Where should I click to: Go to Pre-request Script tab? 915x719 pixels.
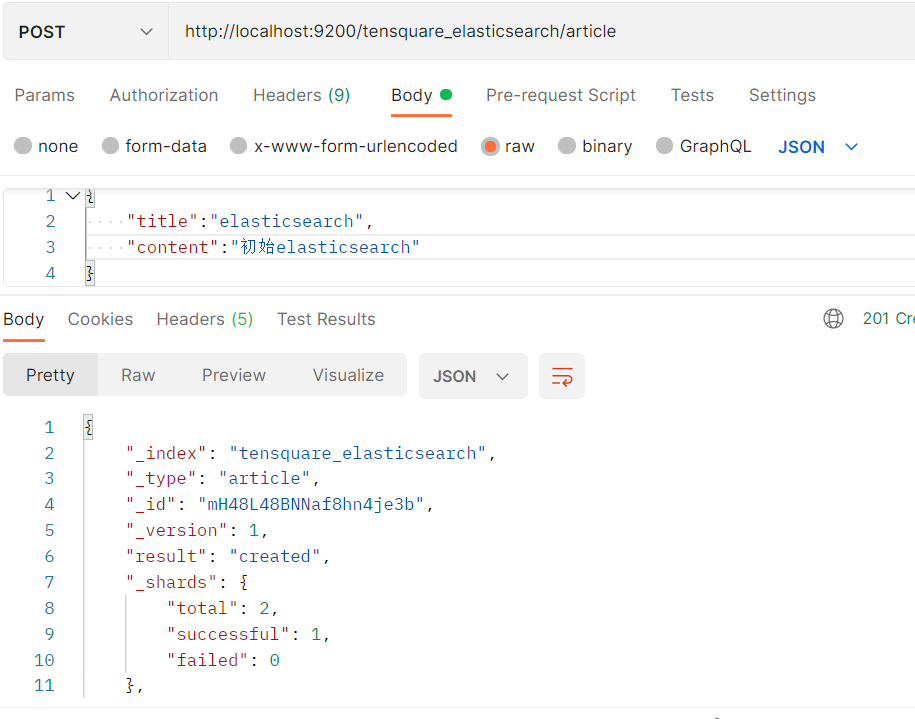[x=560, y=95]
